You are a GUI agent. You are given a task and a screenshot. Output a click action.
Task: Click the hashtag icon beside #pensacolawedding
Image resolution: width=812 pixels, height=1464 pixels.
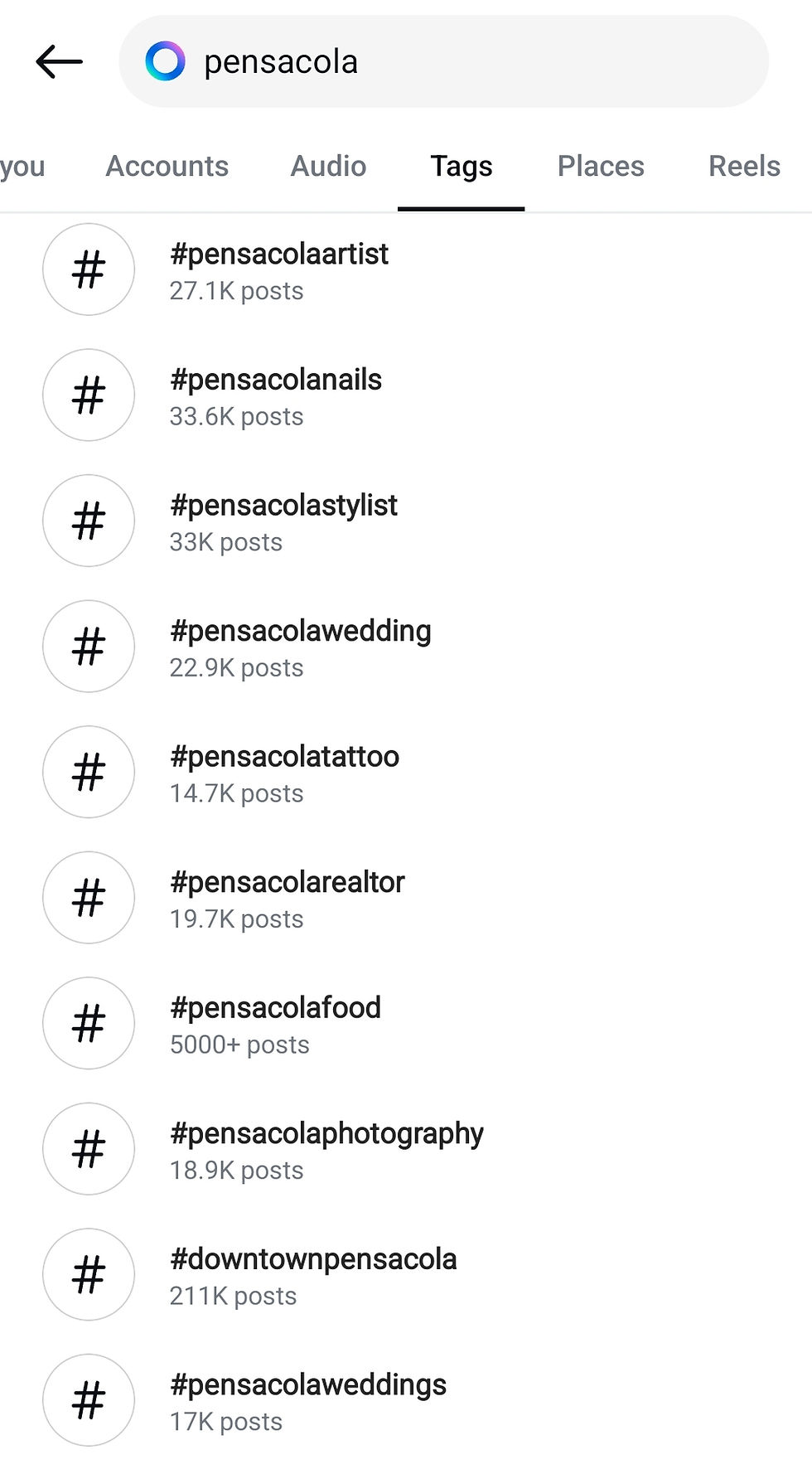89,647
